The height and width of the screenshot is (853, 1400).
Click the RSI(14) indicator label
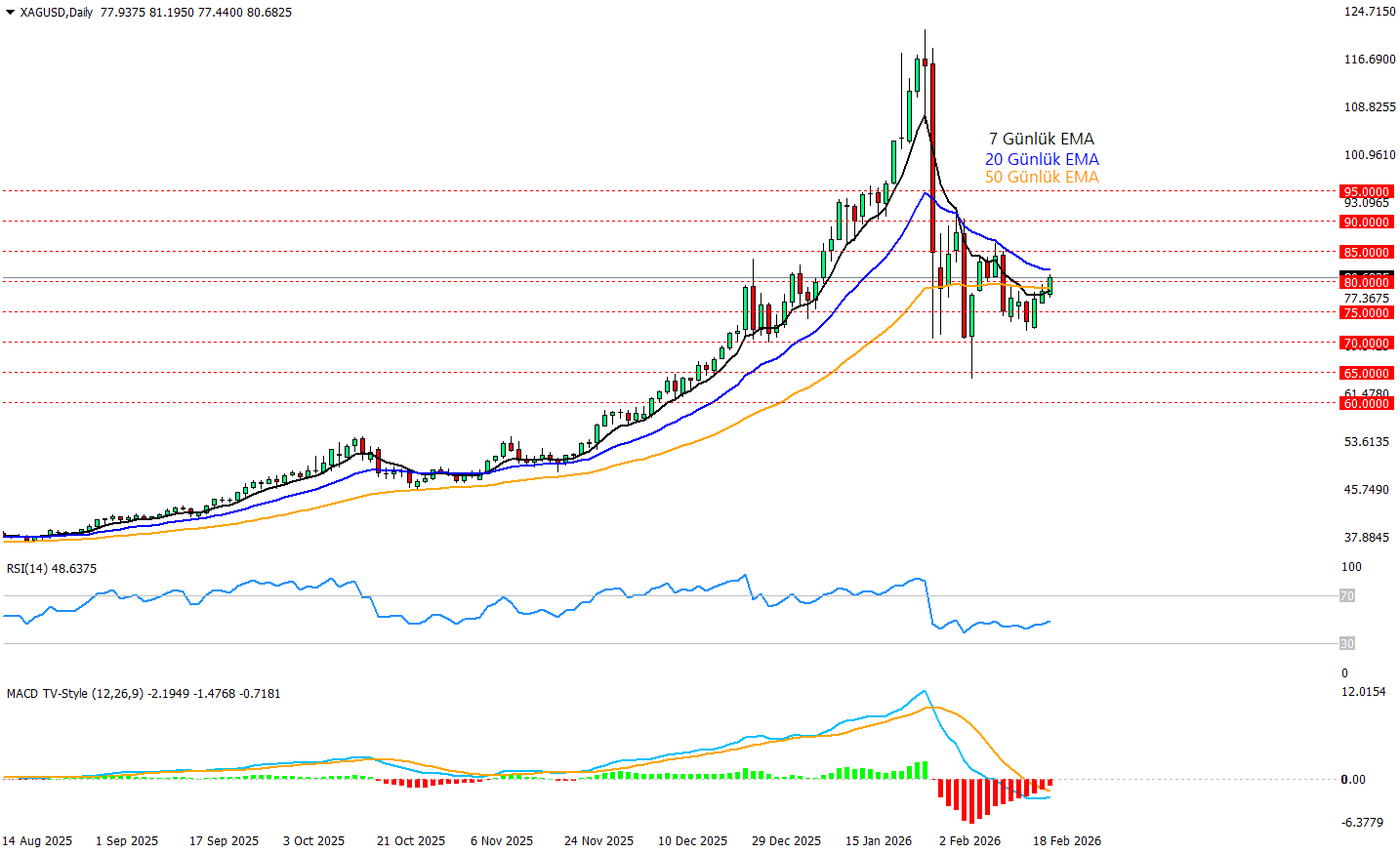point(52,569)
